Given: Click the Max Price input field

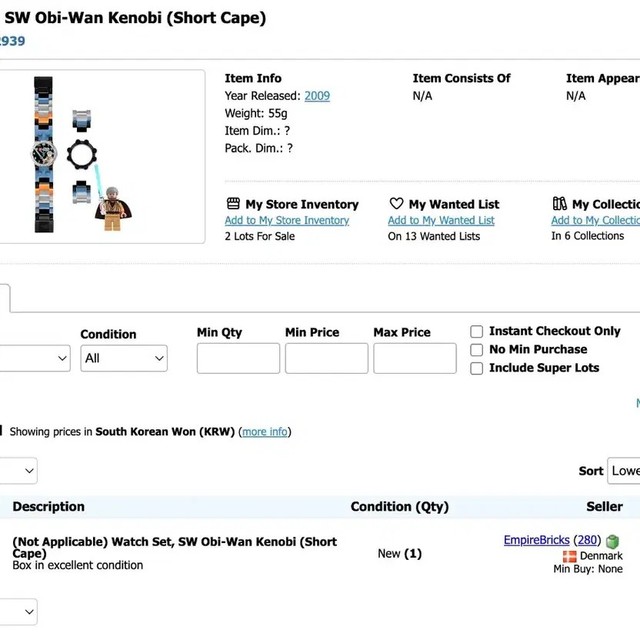Looking at the screenshot, I should pyautogui.click(x=414, y=358).
